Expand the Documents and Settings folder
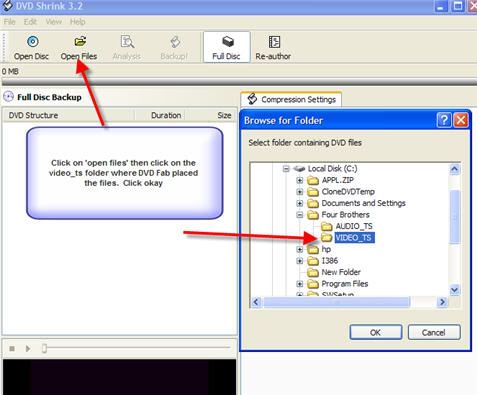The height and width of the screenshot is (395, 477). coord(300,203)
